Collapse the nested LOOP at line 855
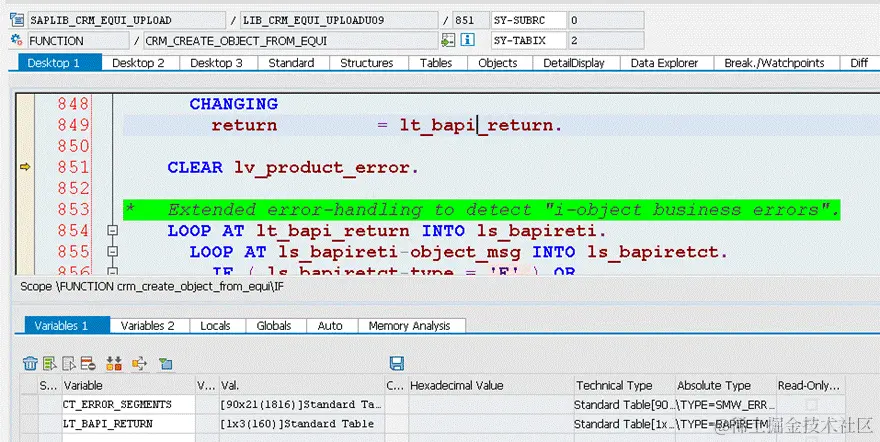880x442 pixels. (112, 251)
